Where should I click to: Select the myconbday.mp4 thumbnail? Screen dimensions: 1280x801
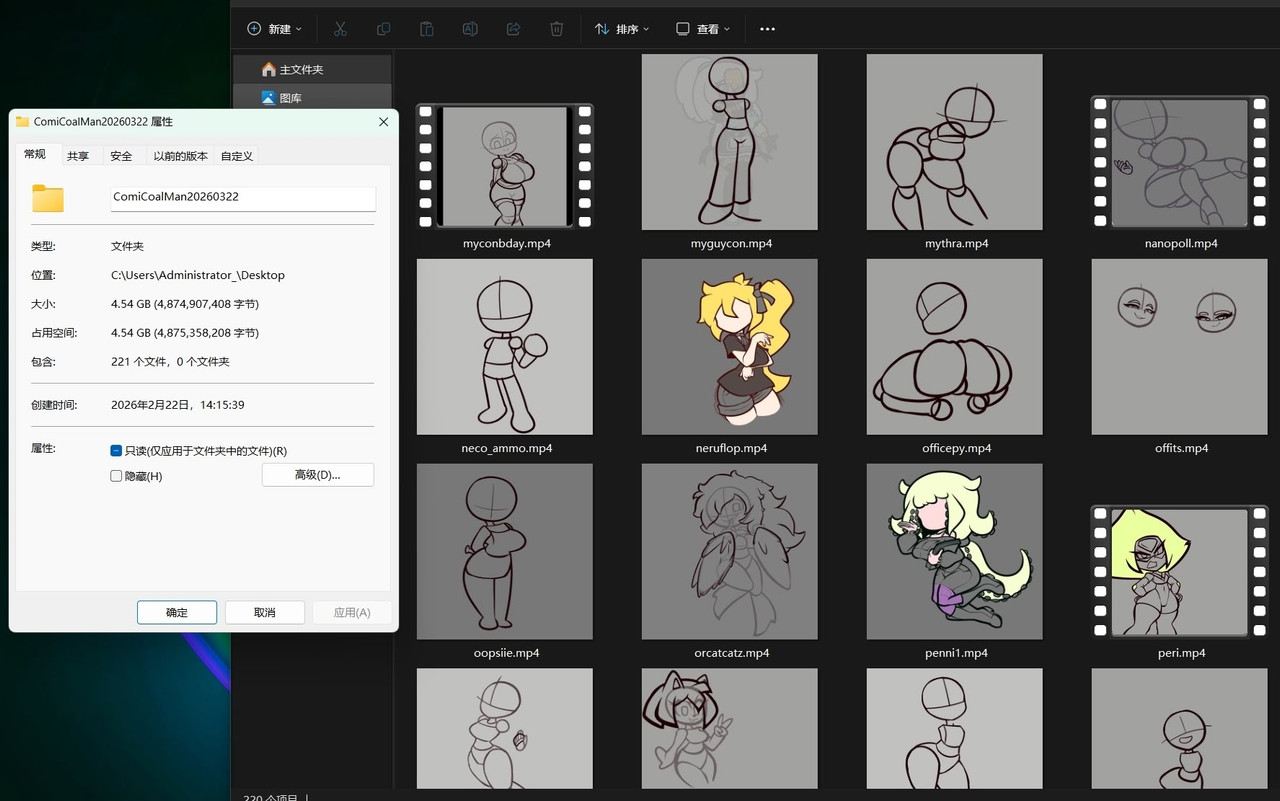[505, 166]
